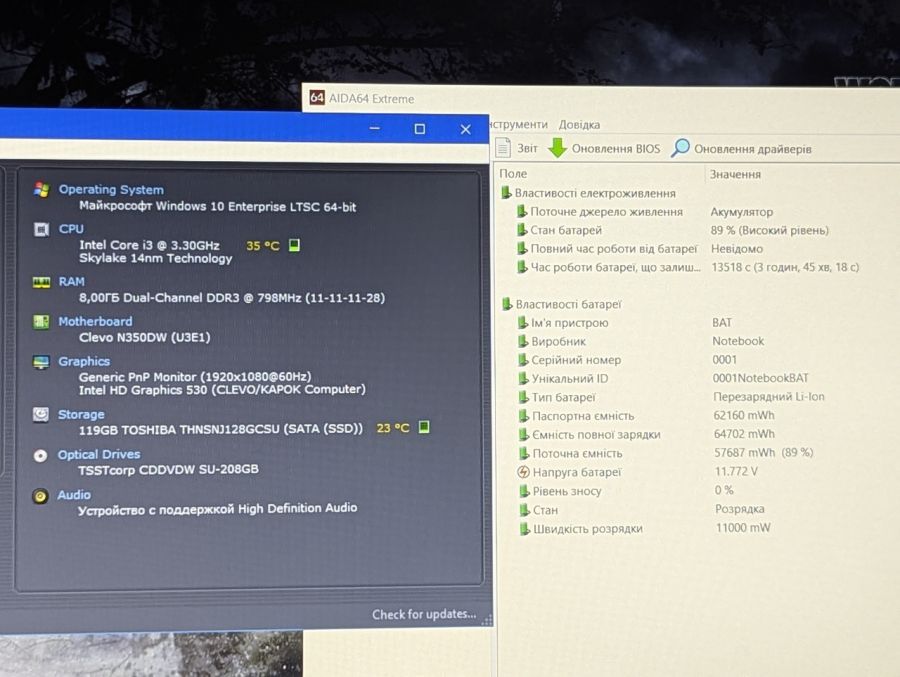
Task: Click the Напруга батареї lightning icon
Action: coord(523,472)
